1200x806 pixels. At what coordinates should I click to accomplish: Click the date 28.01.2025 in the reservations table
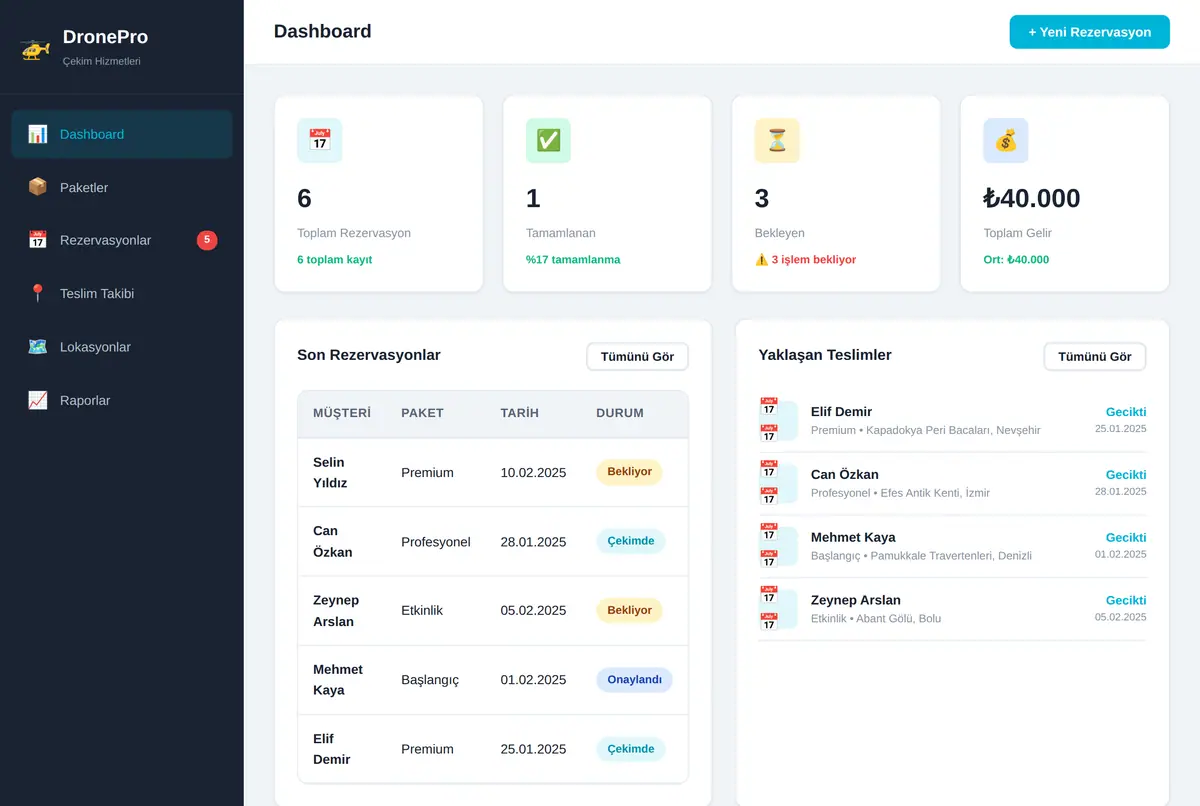click(533, 542)
